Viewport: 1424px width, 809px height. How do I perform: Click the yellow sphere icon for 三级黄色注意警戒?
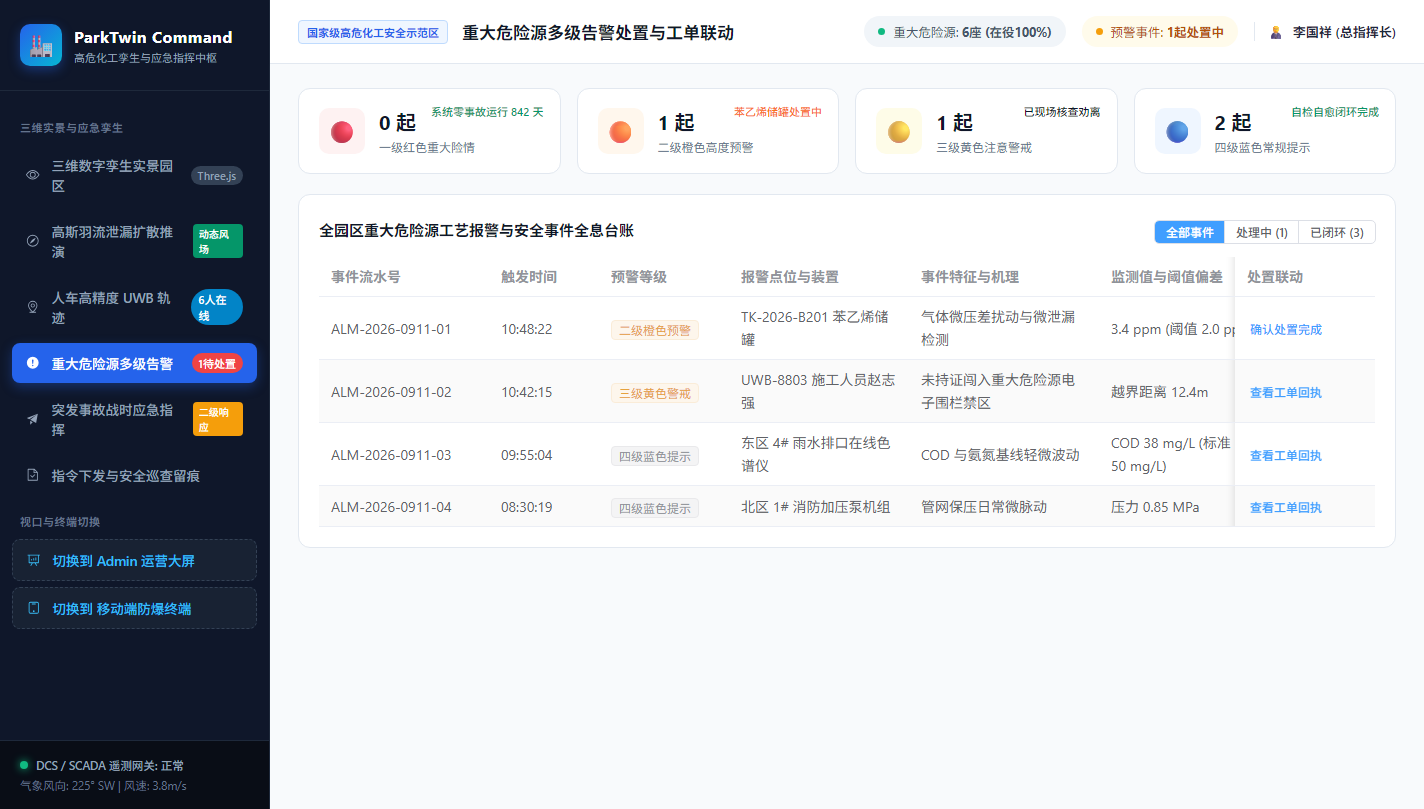point(899,131)
